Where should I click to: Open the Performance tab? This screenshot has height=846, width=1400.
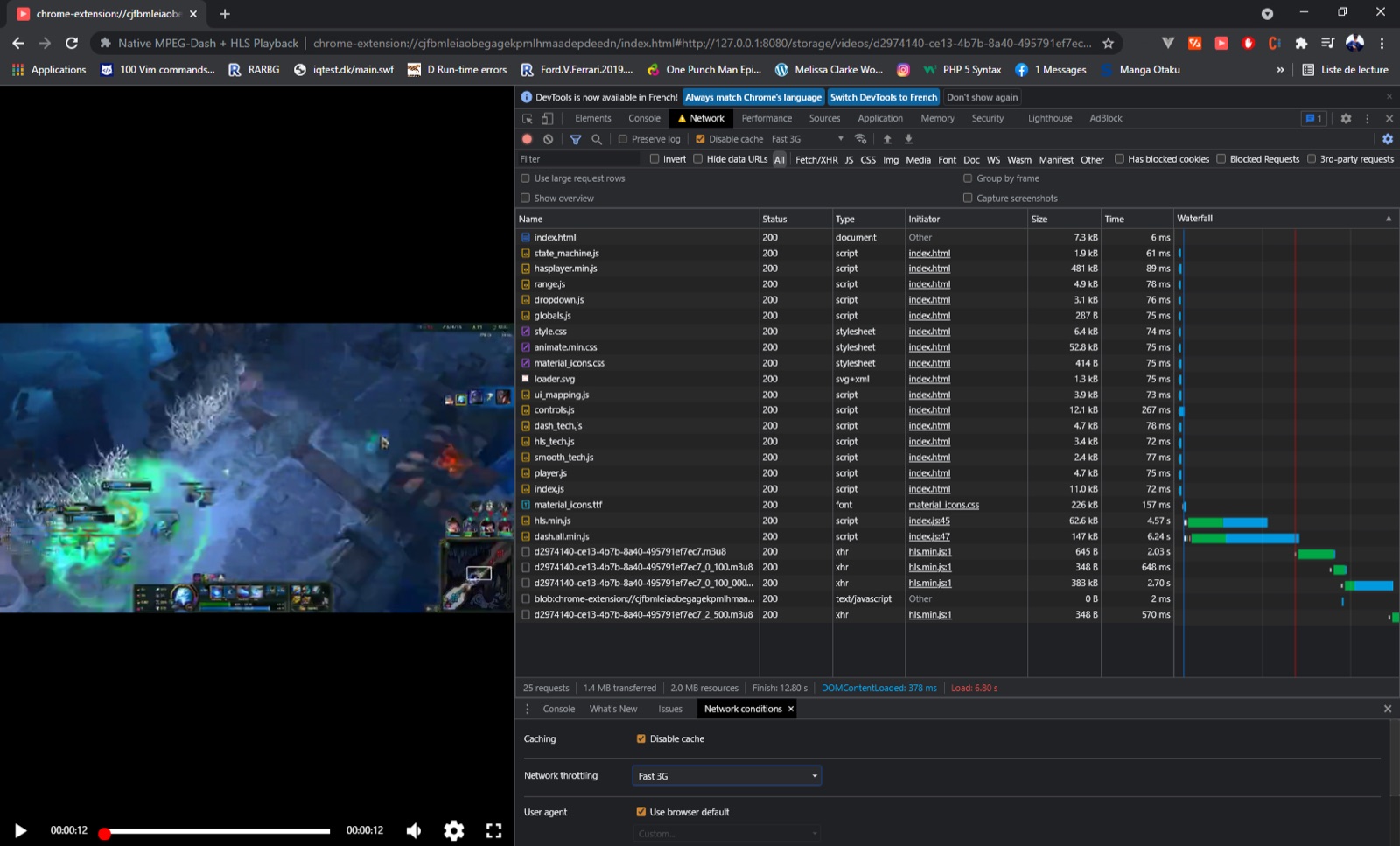coord(766,118)
